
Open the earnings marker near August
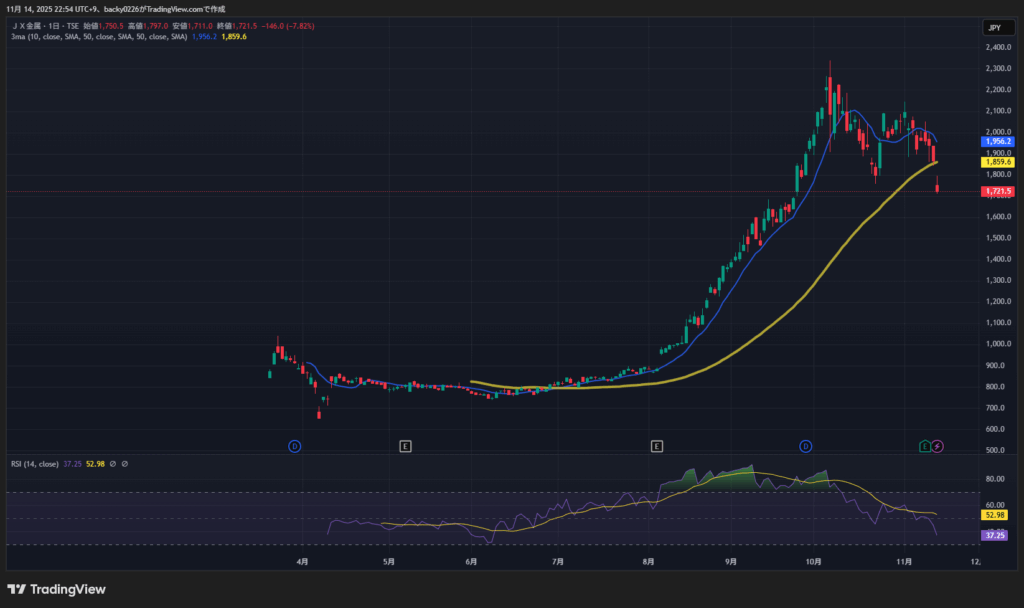(656, 445)
